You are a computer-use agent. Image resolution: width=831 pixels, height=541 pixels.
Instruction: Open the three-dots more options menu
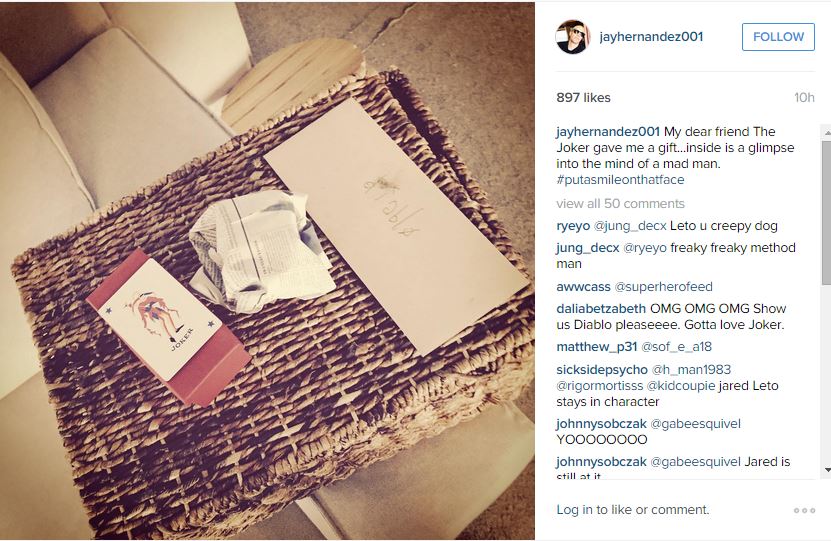point(804,510)
